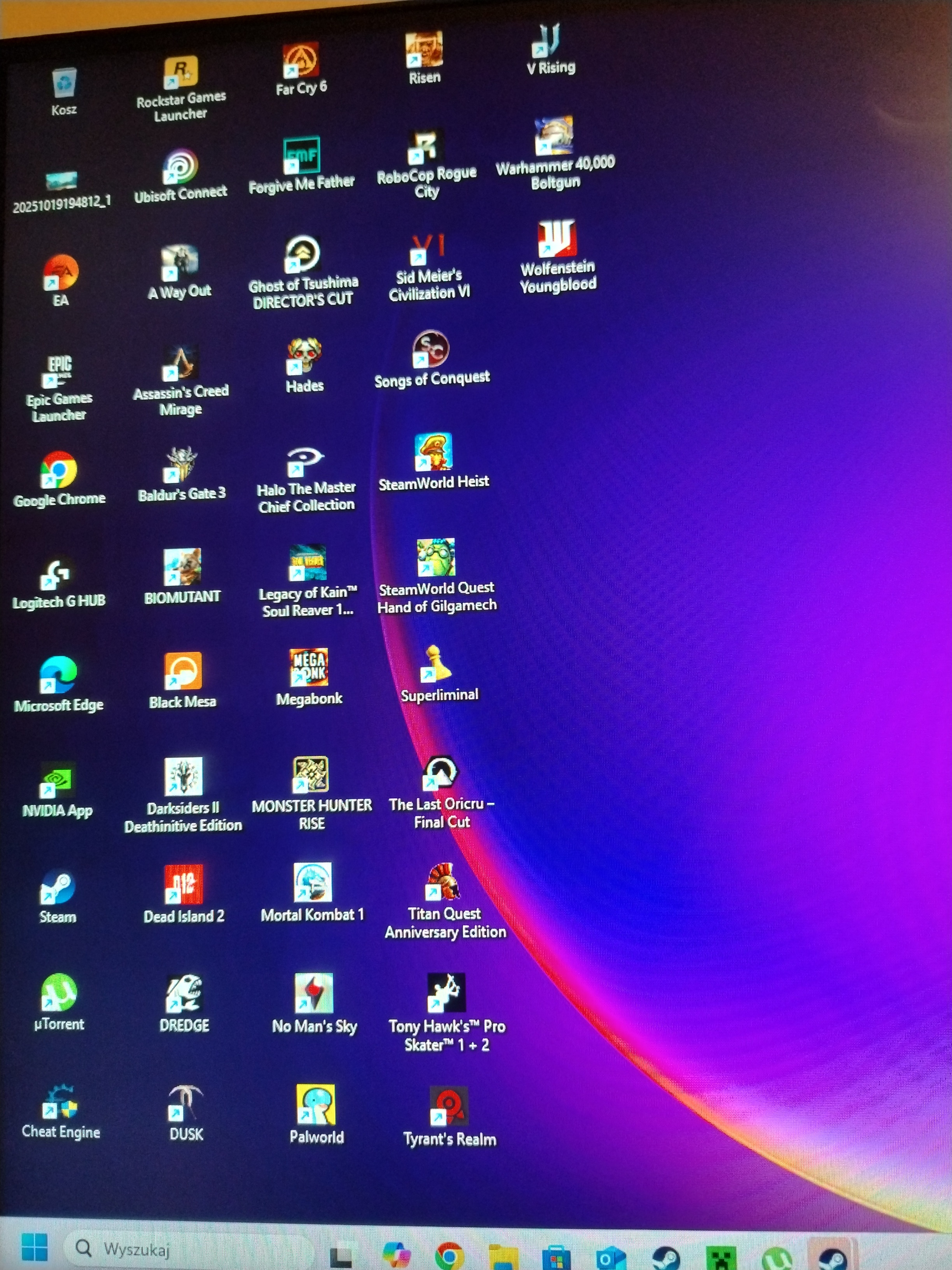Click the DREDGE desktop shortcut
This screenshot has width=952, height=1270.
click(x=184, y=993)
